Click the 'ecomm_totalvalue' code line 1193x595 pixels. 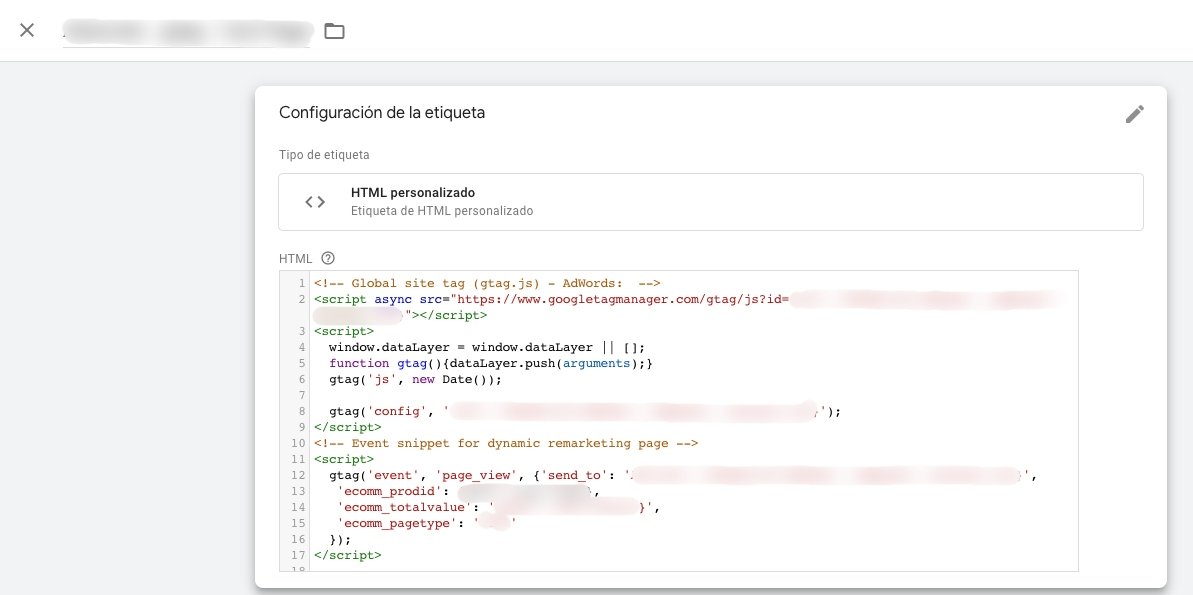pos(498,507)
